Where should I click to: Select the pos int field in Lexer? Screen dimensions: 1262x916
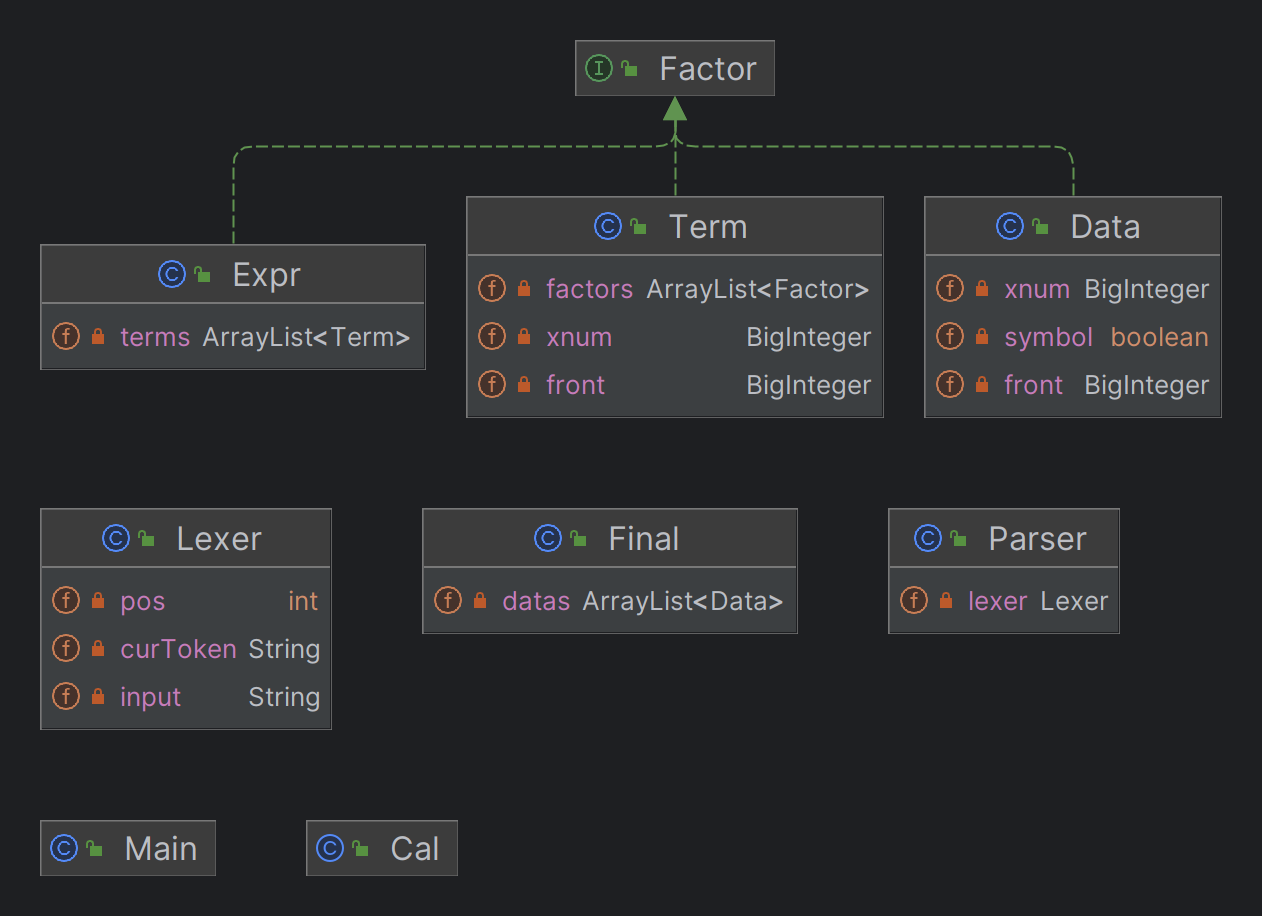coord(186,601)
